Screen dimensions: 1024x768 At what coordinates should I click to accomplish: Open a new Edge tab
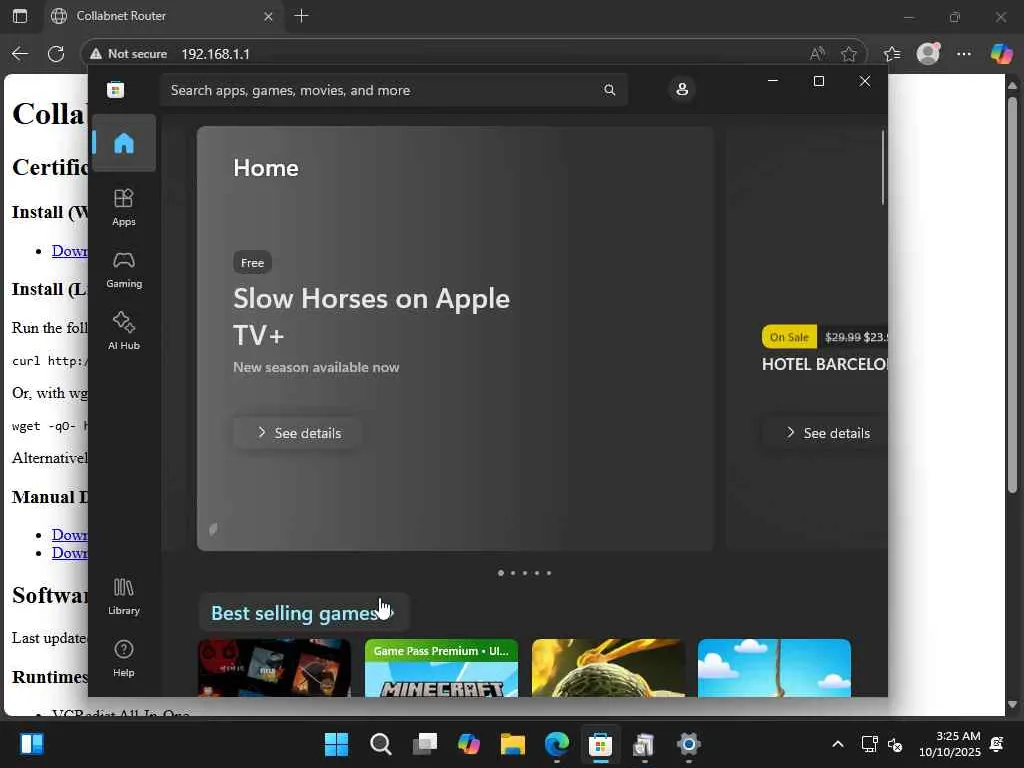[x=301, y=16]
